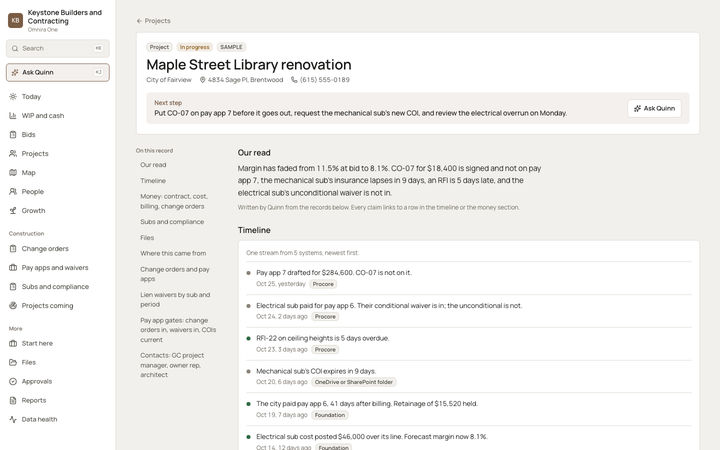The height and width of the screenshot is (450, 720).
Task: Click the magnifier icon in Search
Action: [15, 48]
